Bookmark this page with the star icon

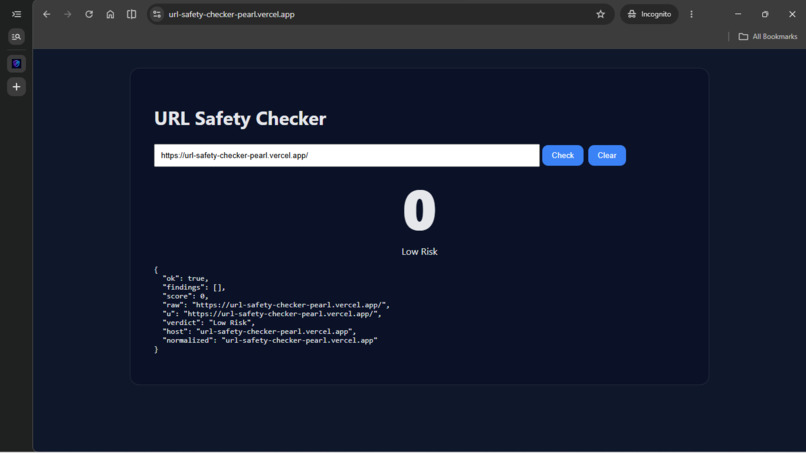[x=600, y=14]
